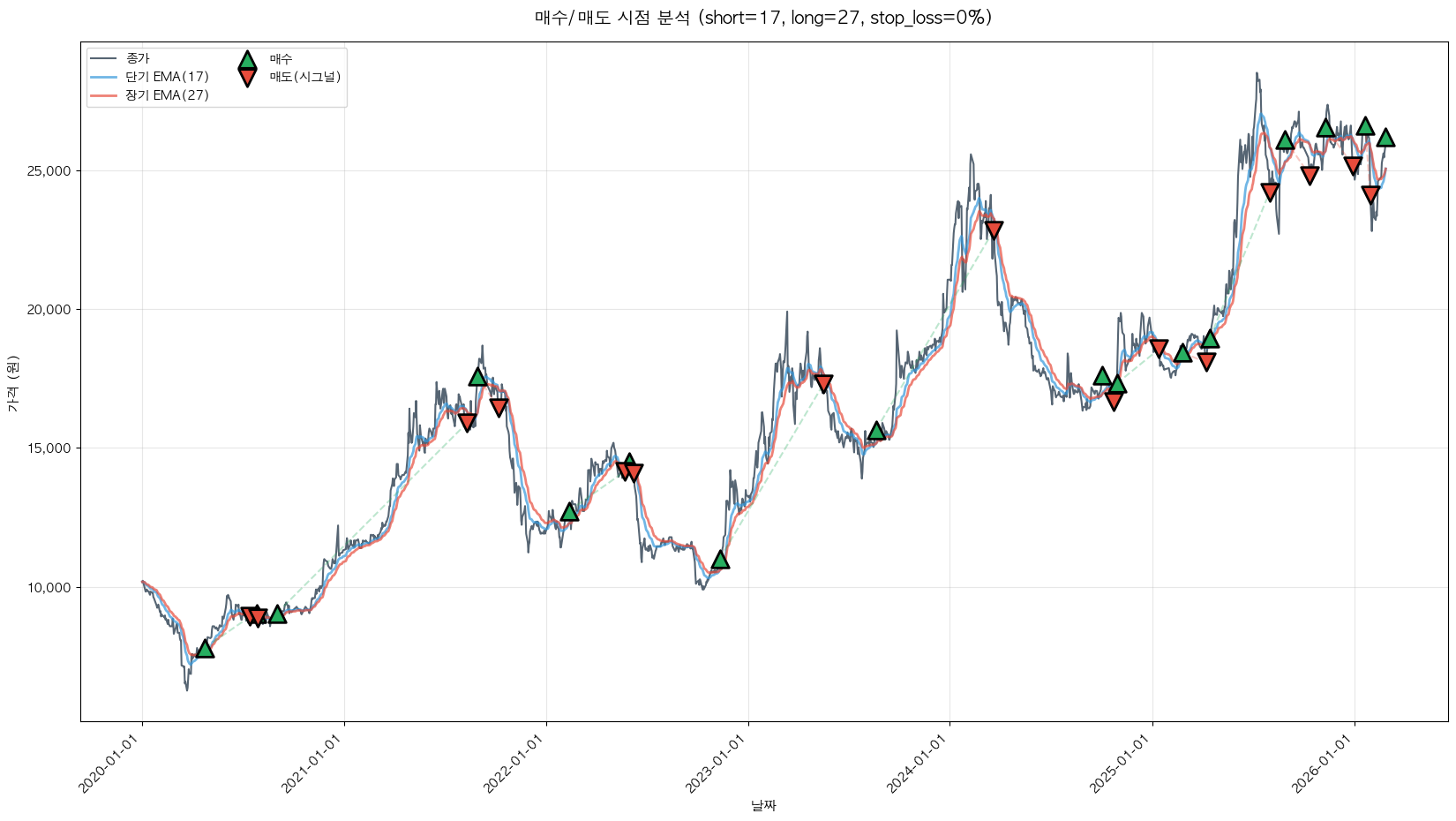The width and height of the screenshot is (1456, 821).
Task: Click the x-axis label 날짜
Action: click(x=763, y=805)
